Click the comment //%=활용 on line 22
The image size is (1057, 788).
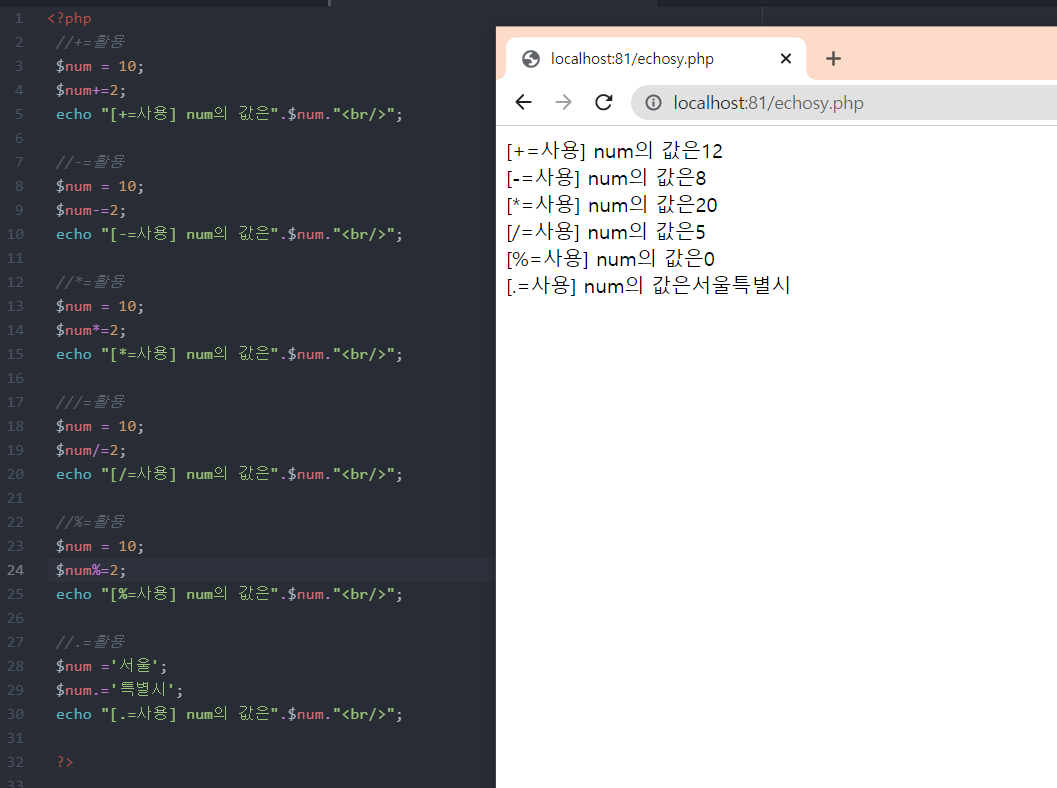(90, 522)
